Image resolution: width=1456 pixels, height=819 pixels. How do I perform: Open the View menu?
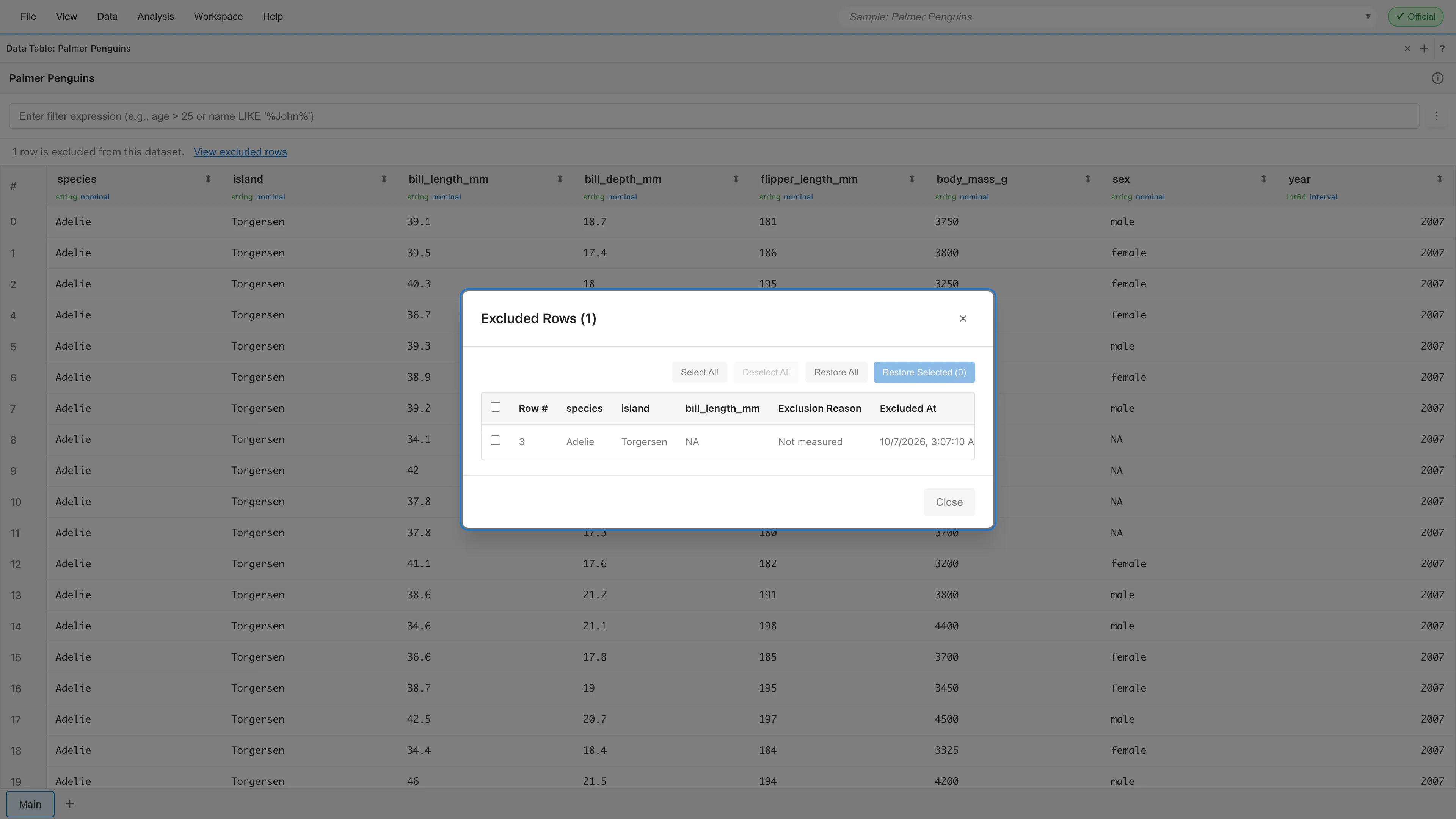coord(66,16)
